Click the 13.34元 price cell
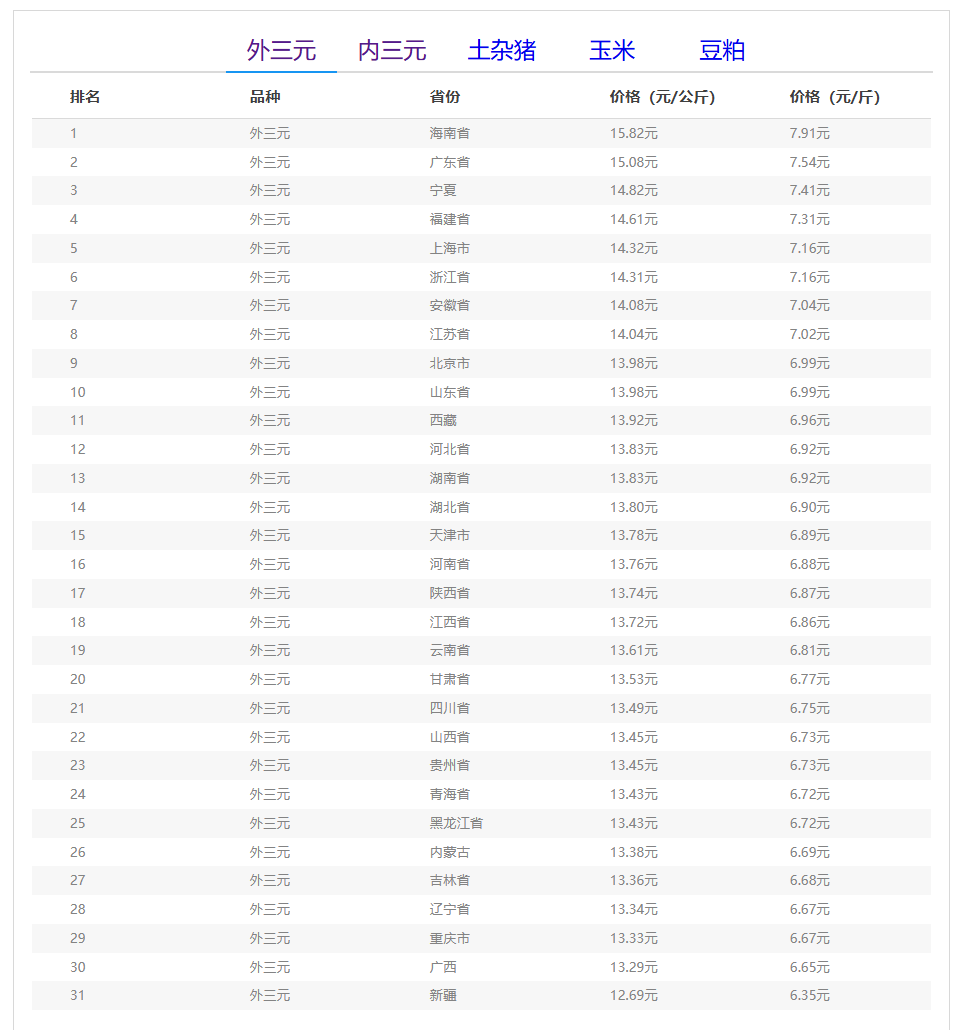The height and width of the screenshot is (1030, 965). pyautogui.click(x=634, y=909)
